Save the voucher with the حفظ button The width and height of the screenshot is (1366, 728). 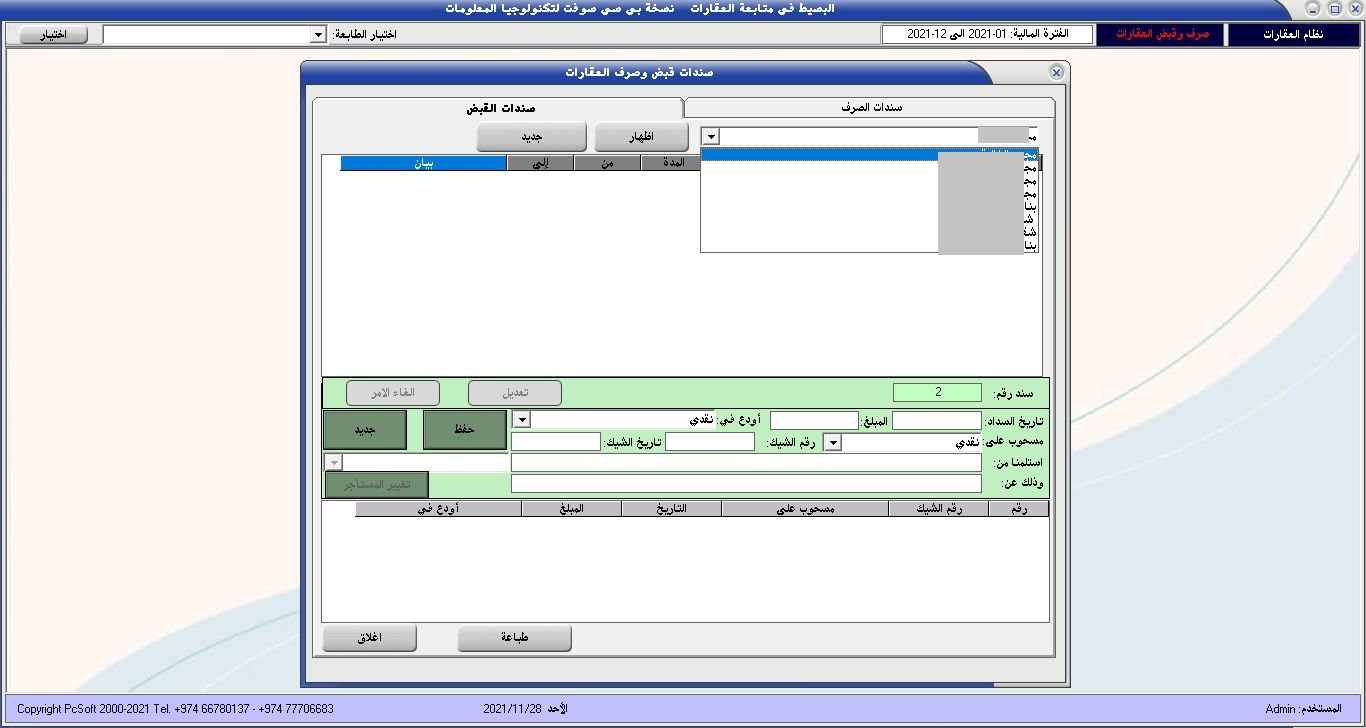(464, 429)
